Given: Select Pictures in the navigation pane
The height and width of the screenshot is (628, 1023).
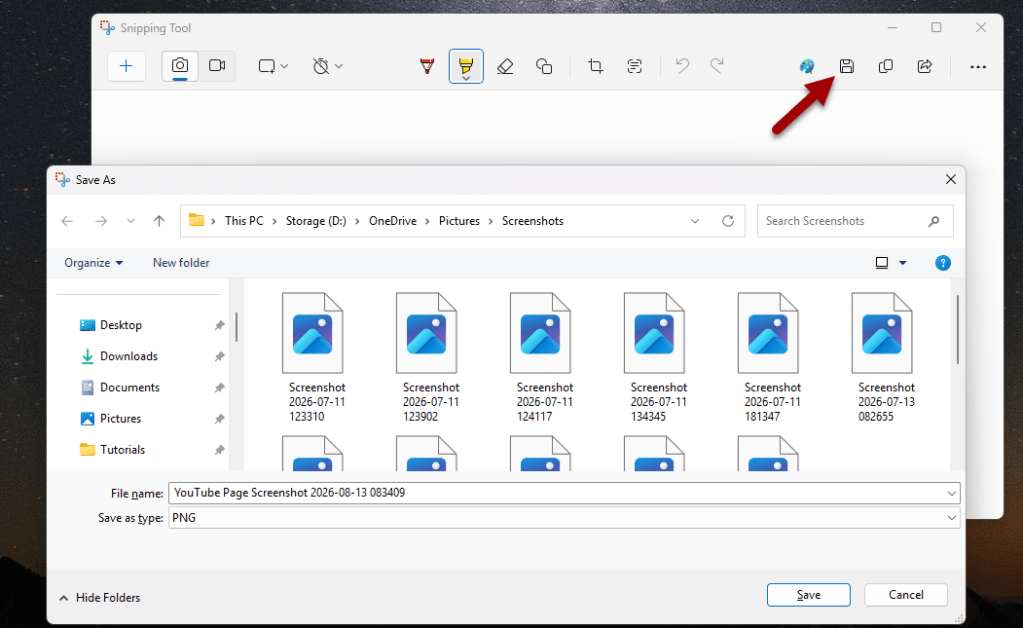Looking at the screenshot, I should coord(121,419).
